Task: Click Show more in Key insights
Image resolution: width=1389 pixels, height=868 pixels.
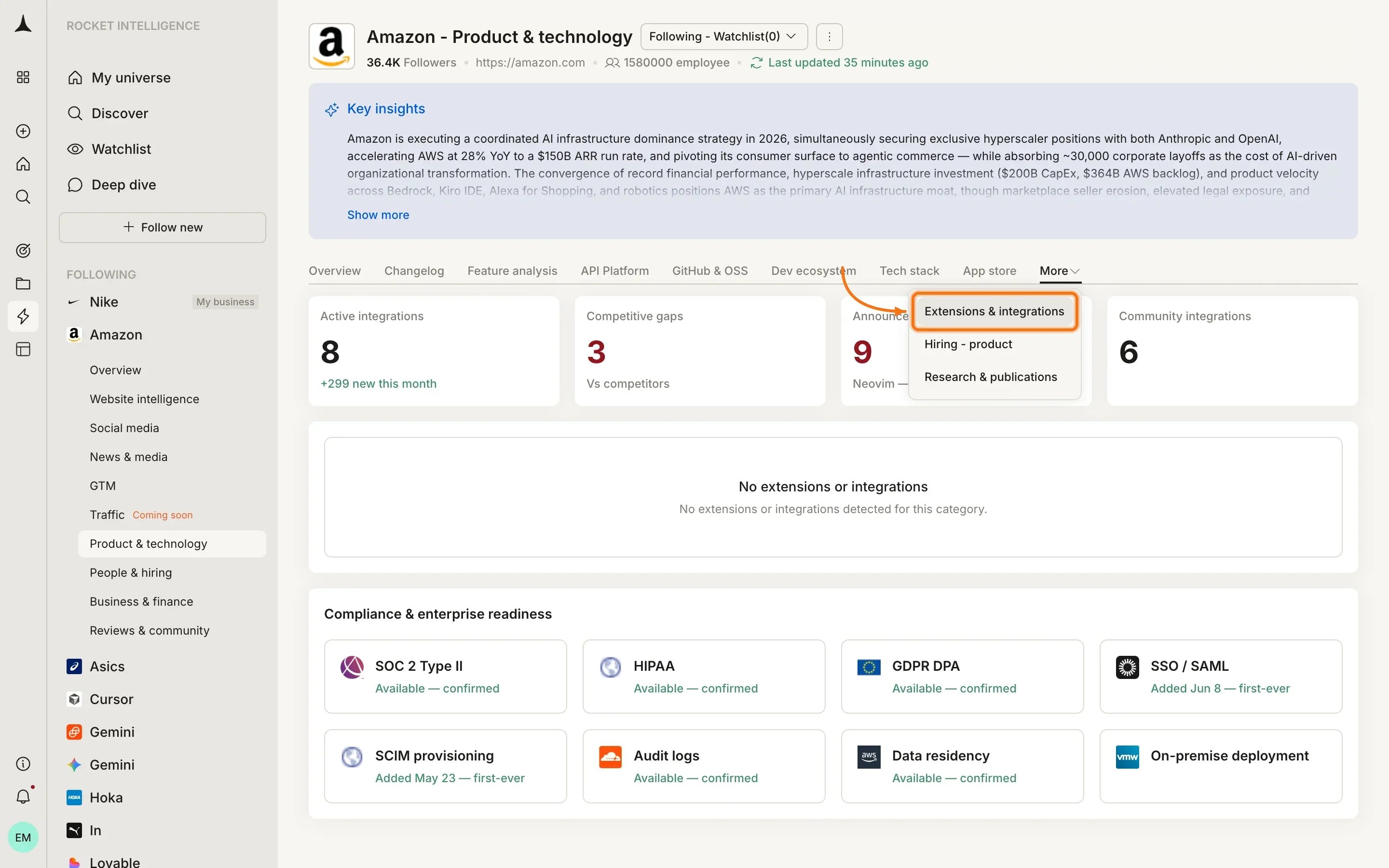Action: click(378, 215)
